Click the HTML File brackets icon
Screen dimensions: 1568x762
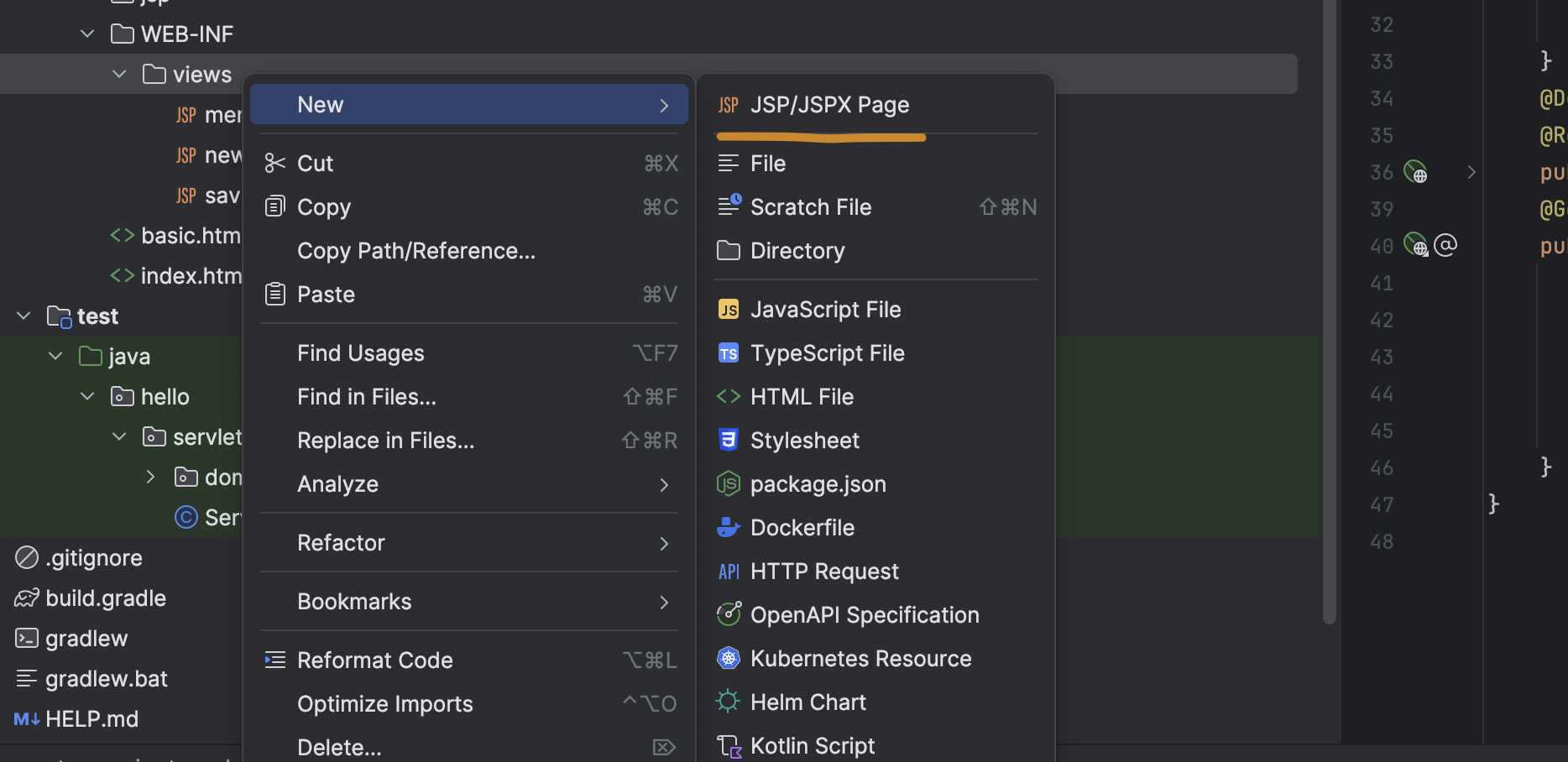(729, 397)
